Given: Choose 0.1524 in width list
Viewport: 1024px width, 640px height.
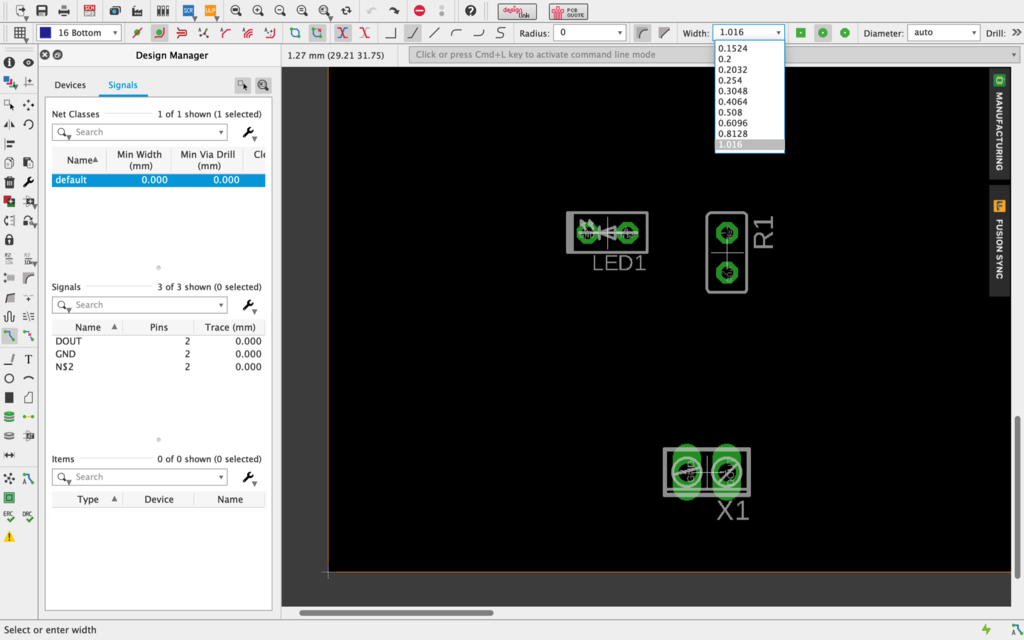Looking at the screenshot, I should 749,48.
